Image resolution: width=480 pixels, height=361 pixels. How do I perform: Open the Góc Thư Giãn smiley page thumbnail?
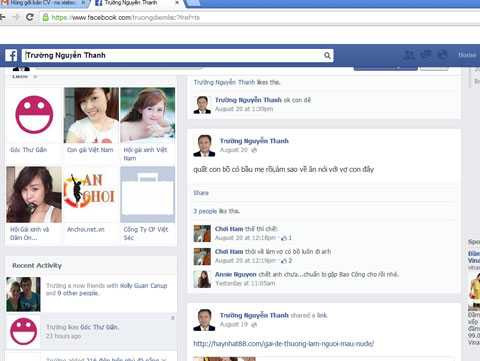[x=34, y=115]
